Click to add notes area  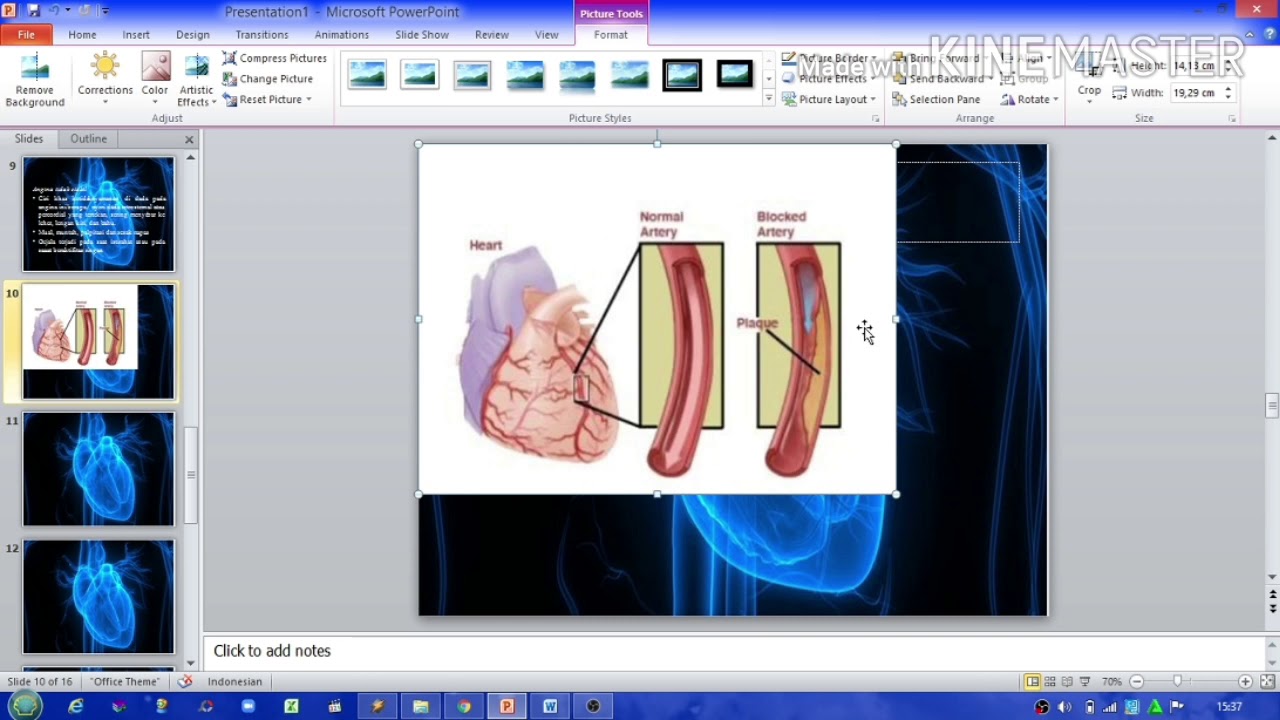(735, 651)
